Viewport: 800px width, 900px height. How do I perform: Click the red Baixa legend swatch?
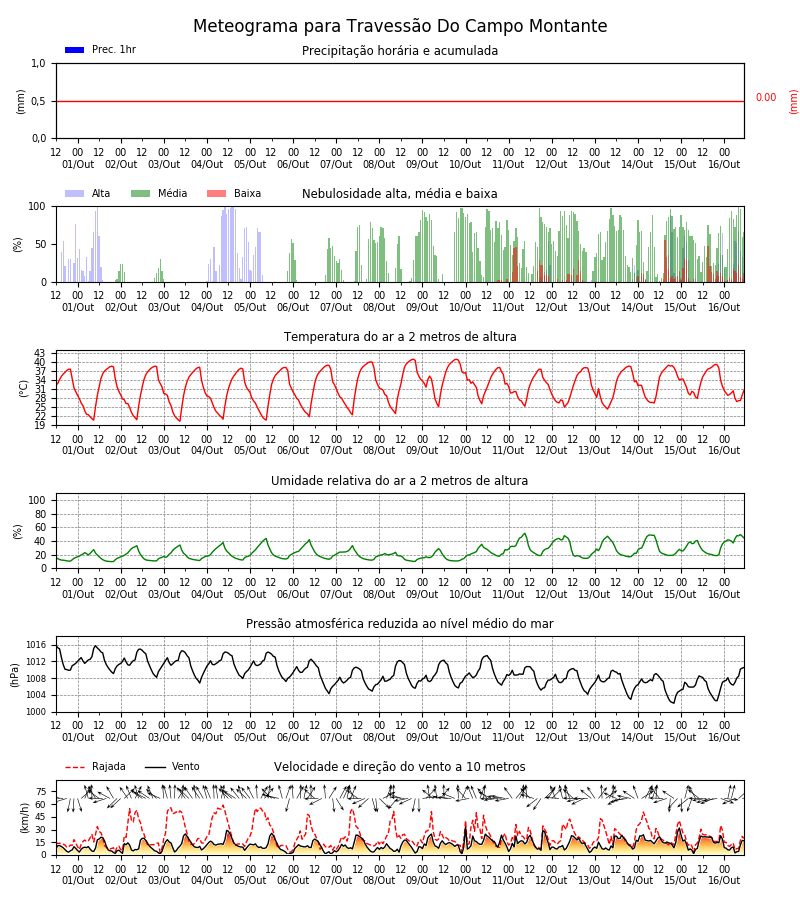click(x=216, y=194)
